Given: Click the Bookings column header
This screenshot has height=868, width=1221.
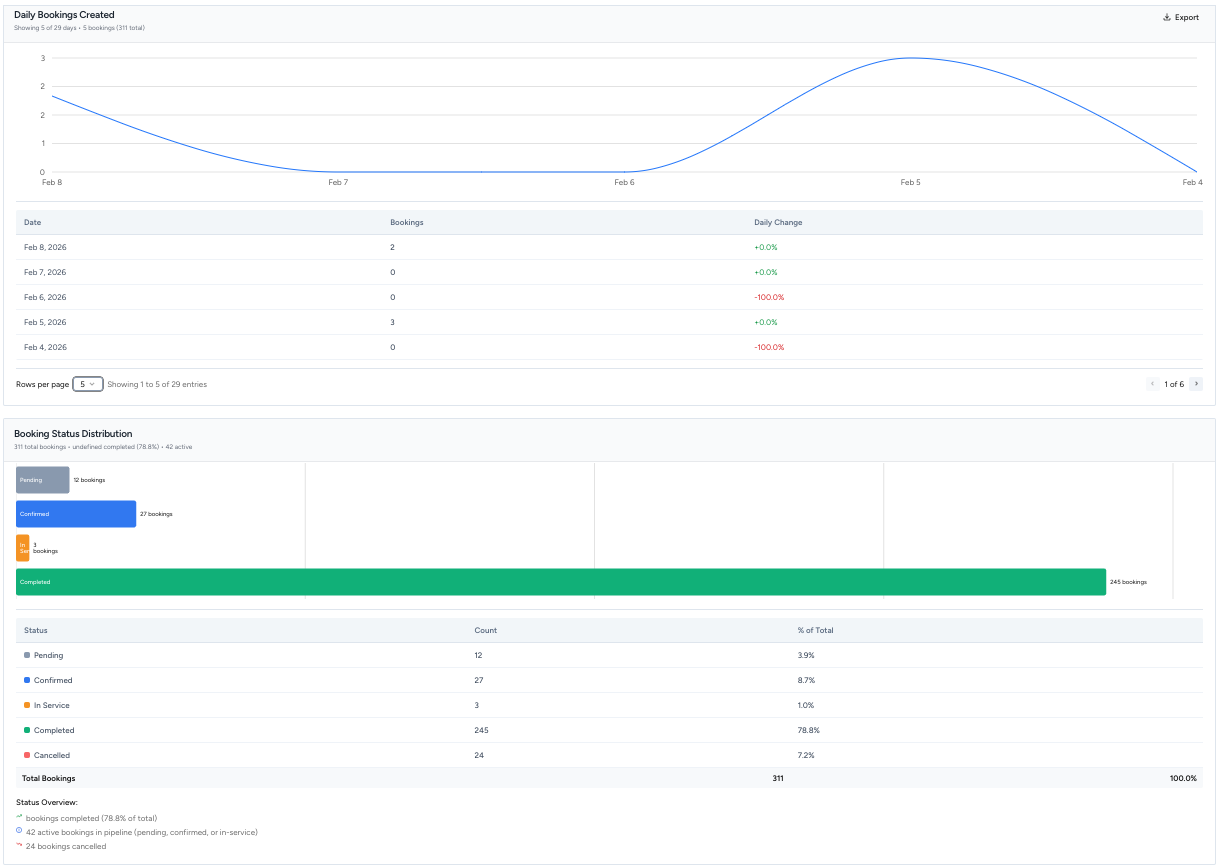Looking at the screenshot, I should pyautogui.click(x=406, y=221).
